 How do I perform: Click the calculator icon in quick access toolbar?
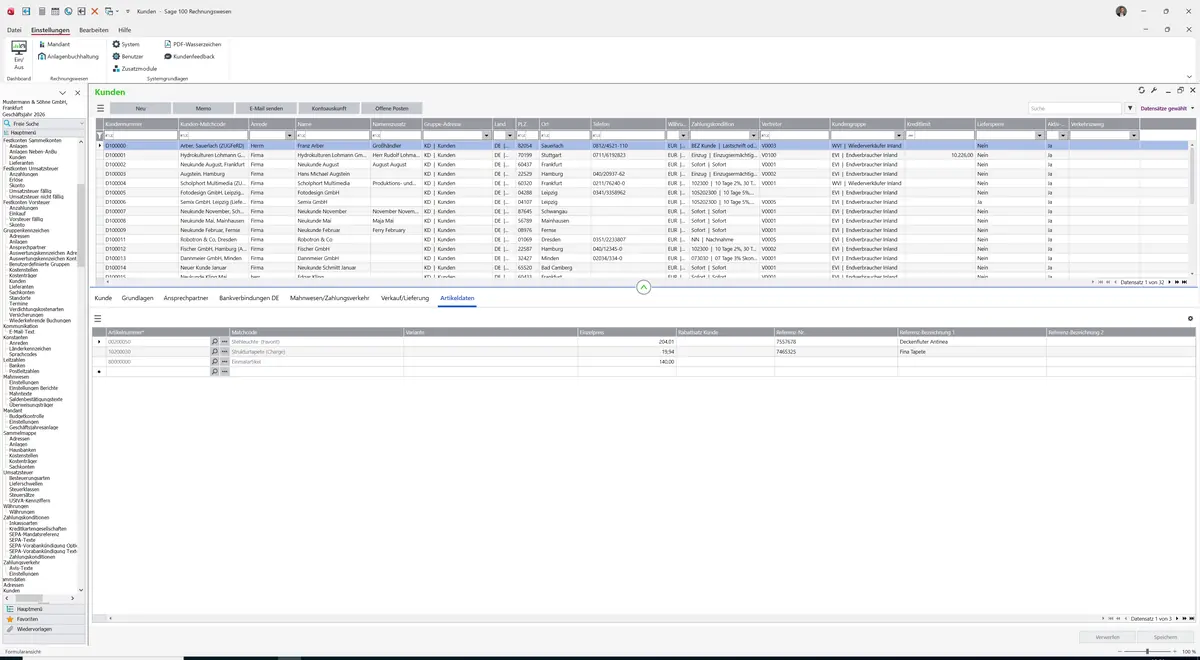[41, 10]
